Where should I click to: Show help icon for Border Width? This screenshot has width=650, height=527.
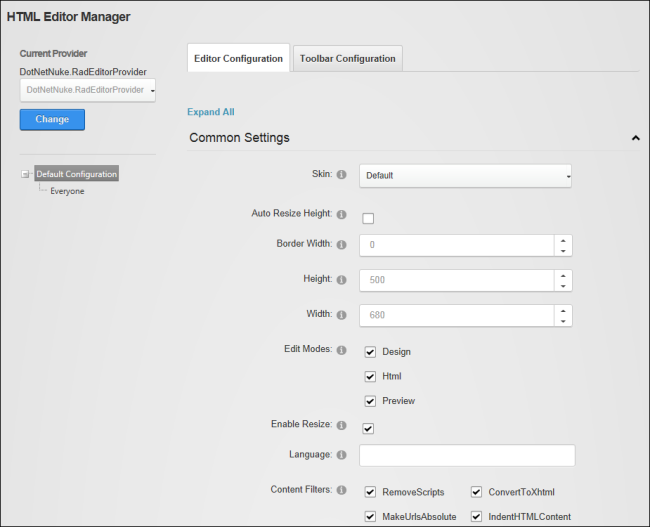click(341, 245)
